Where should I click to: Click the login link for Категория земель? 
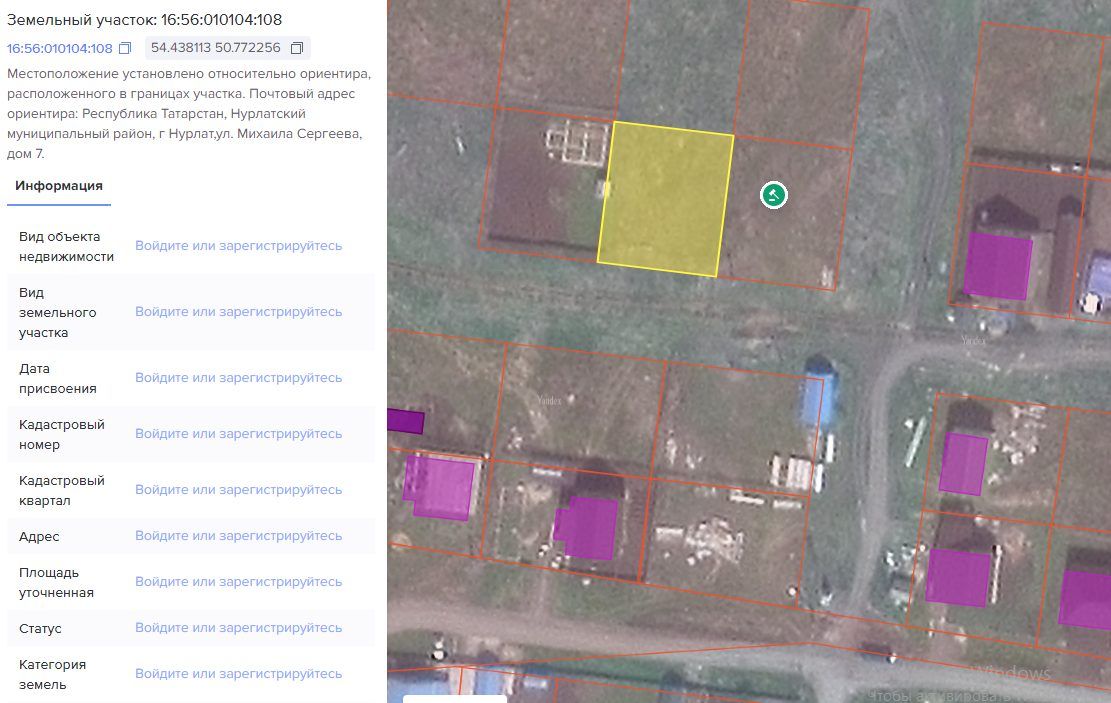[239, 674]
